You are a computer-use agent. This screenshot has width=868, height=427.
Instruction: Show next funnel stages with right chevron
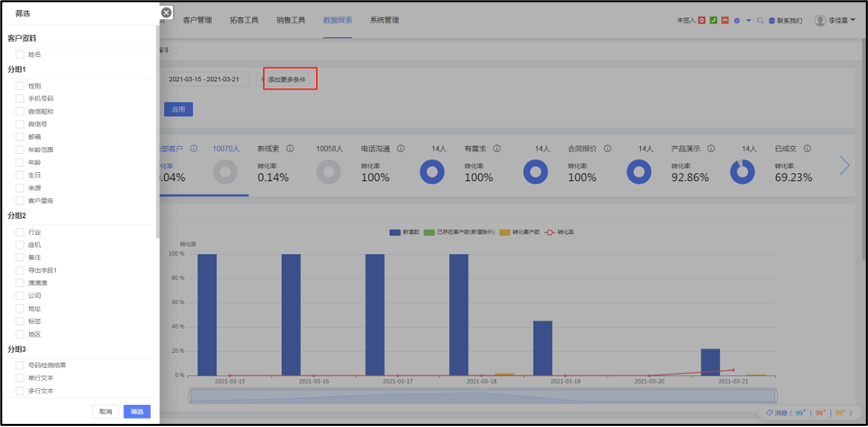[x=845, y=165]
